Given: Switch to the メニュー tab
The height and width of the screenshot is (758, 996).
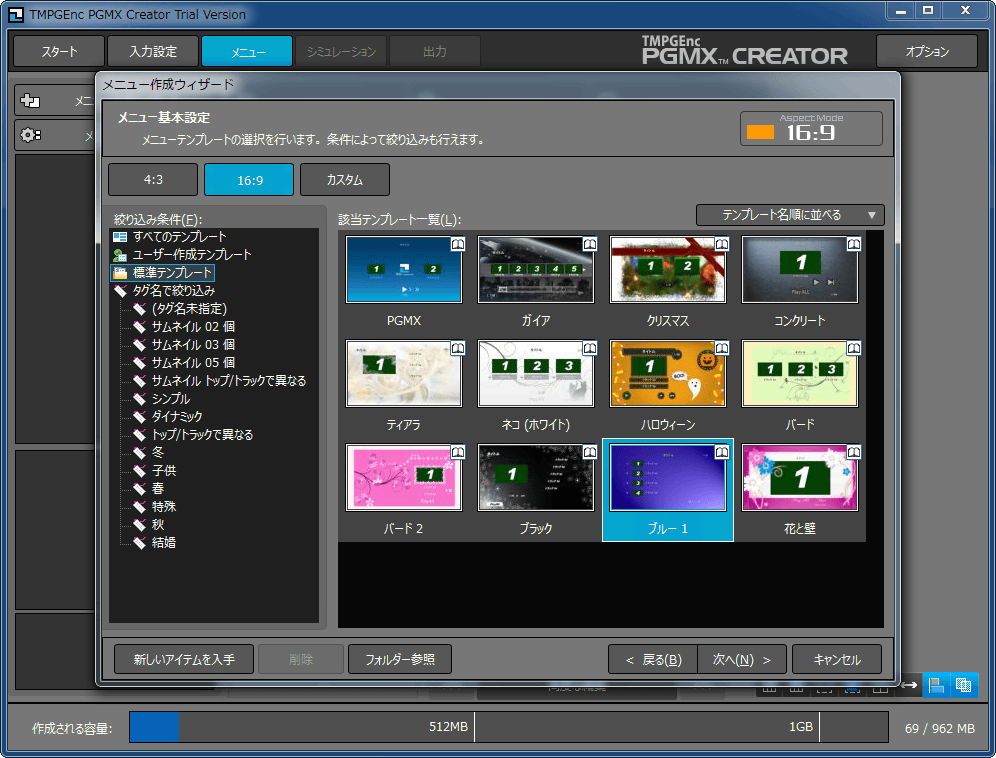Looking at the screenshot, I should pyautogui.click(x=247, y=51).
